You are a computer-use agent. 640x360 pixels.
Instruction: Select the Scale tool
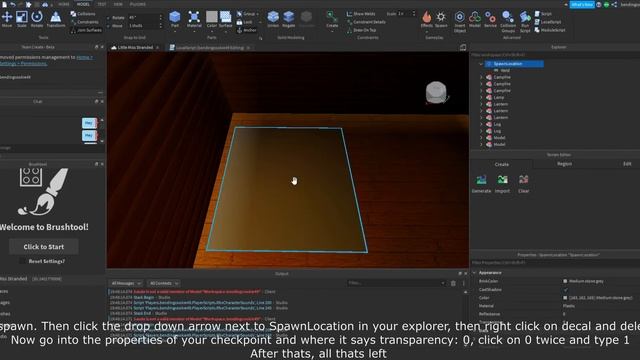point(22,19)
